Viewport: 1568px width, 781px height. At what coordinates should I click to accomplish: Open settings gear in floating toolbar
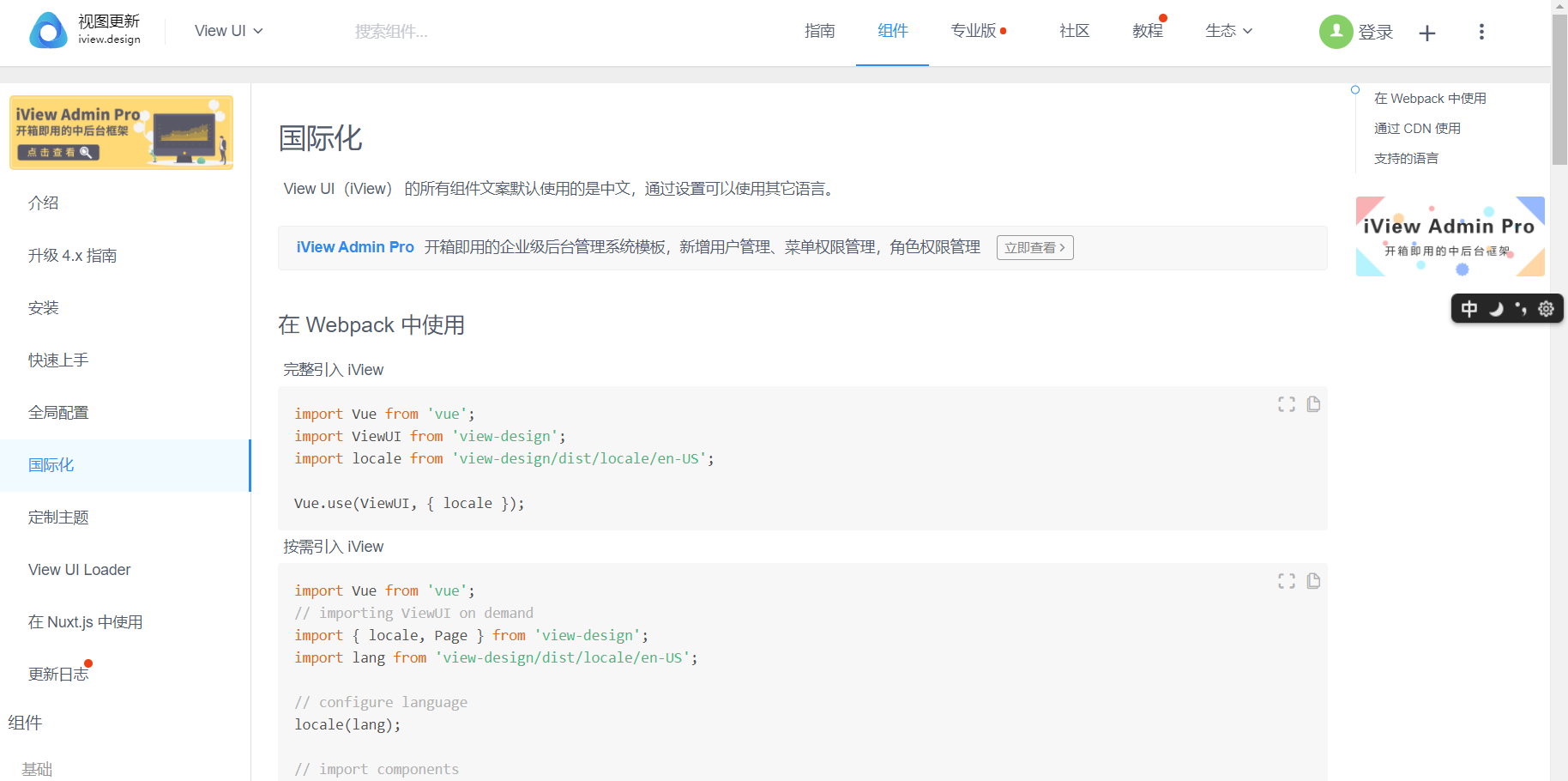coord(1546,309)
